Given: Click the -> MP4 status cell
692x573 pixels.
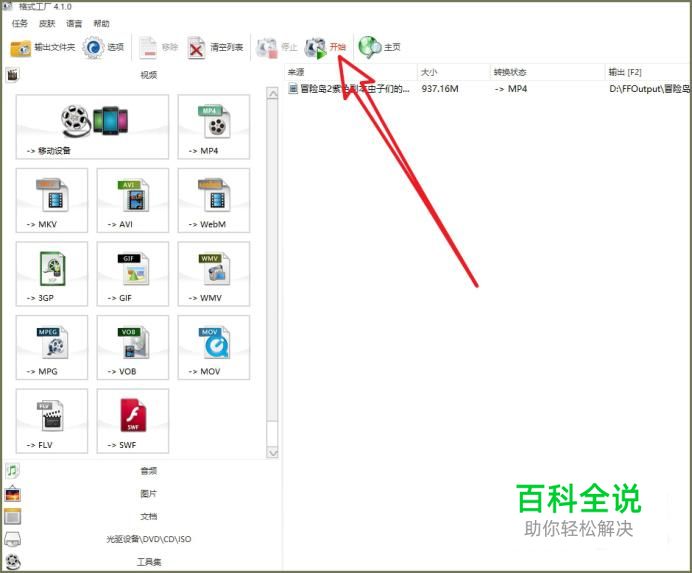Looking at the screenshot, I should [x=511, y=89].
